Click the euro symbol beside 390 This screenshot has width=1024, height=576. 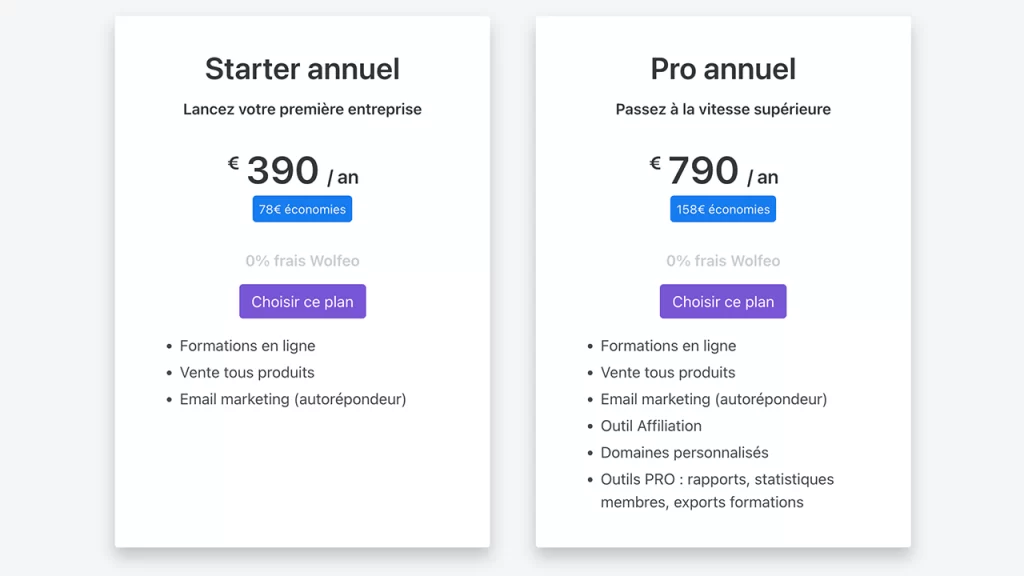pyautogui.click(x=233, y=163)
